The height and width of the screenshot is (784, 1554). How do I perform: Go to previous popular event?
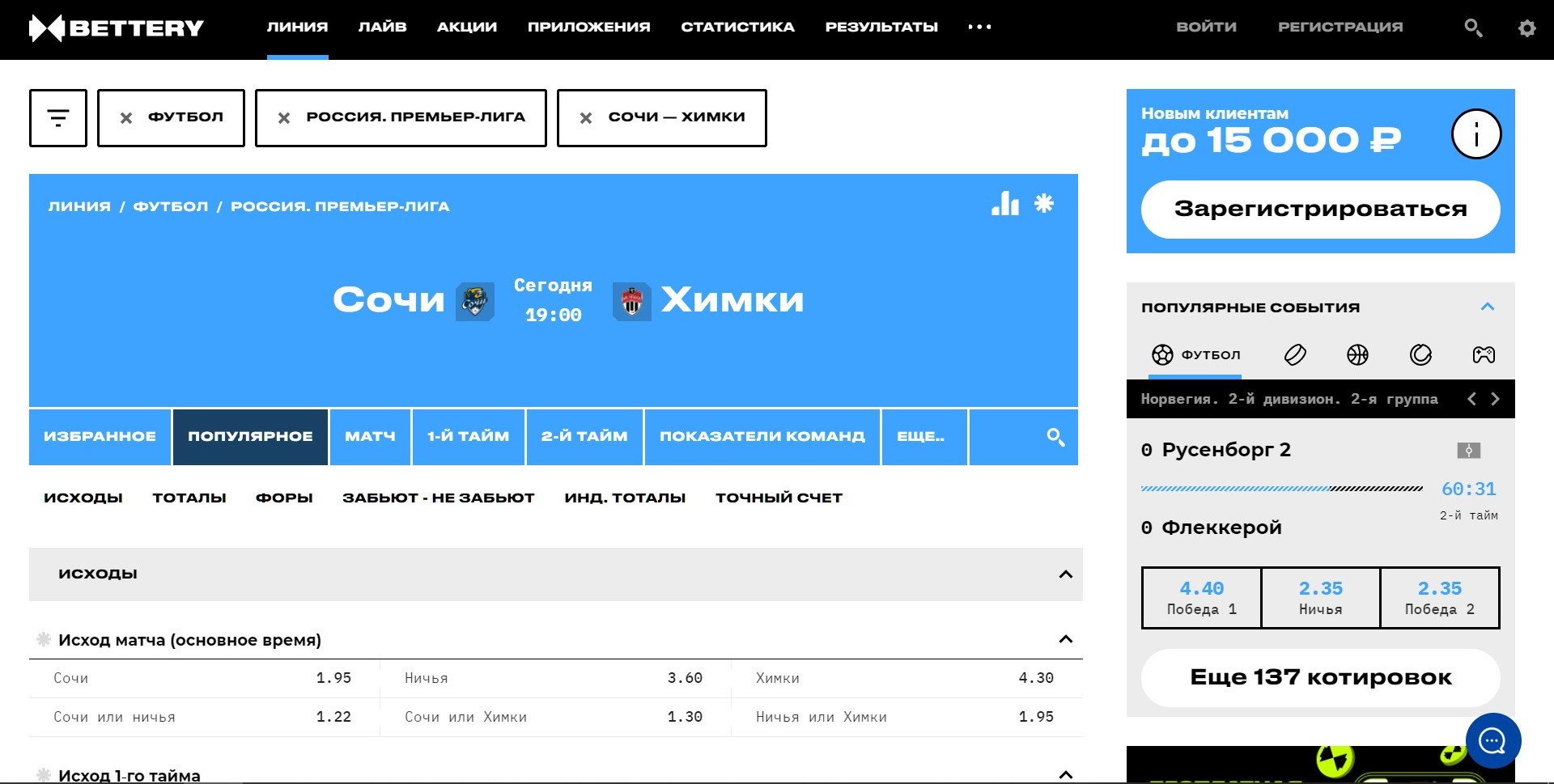[x=1472, y=399]
